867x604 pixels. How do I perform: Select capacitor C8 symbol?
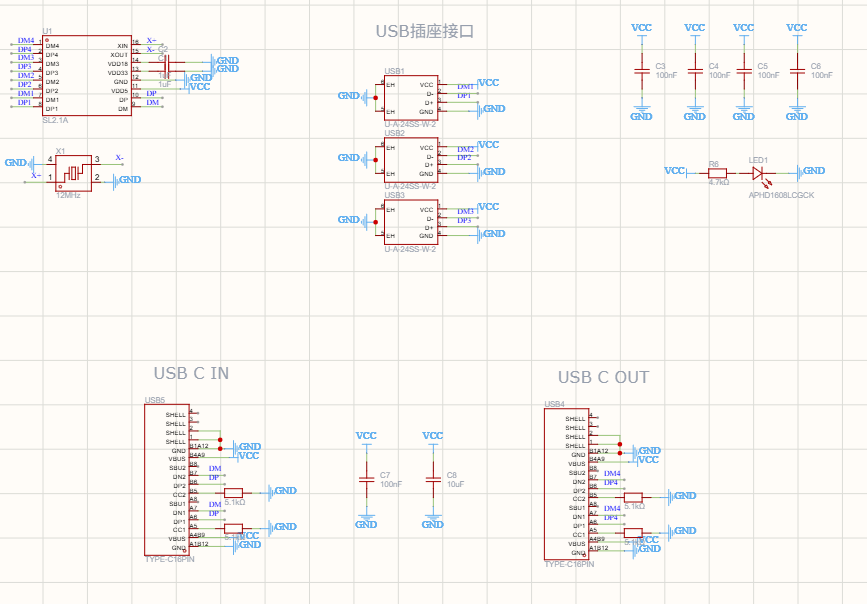pyautogui.click(x=433, y=480)
